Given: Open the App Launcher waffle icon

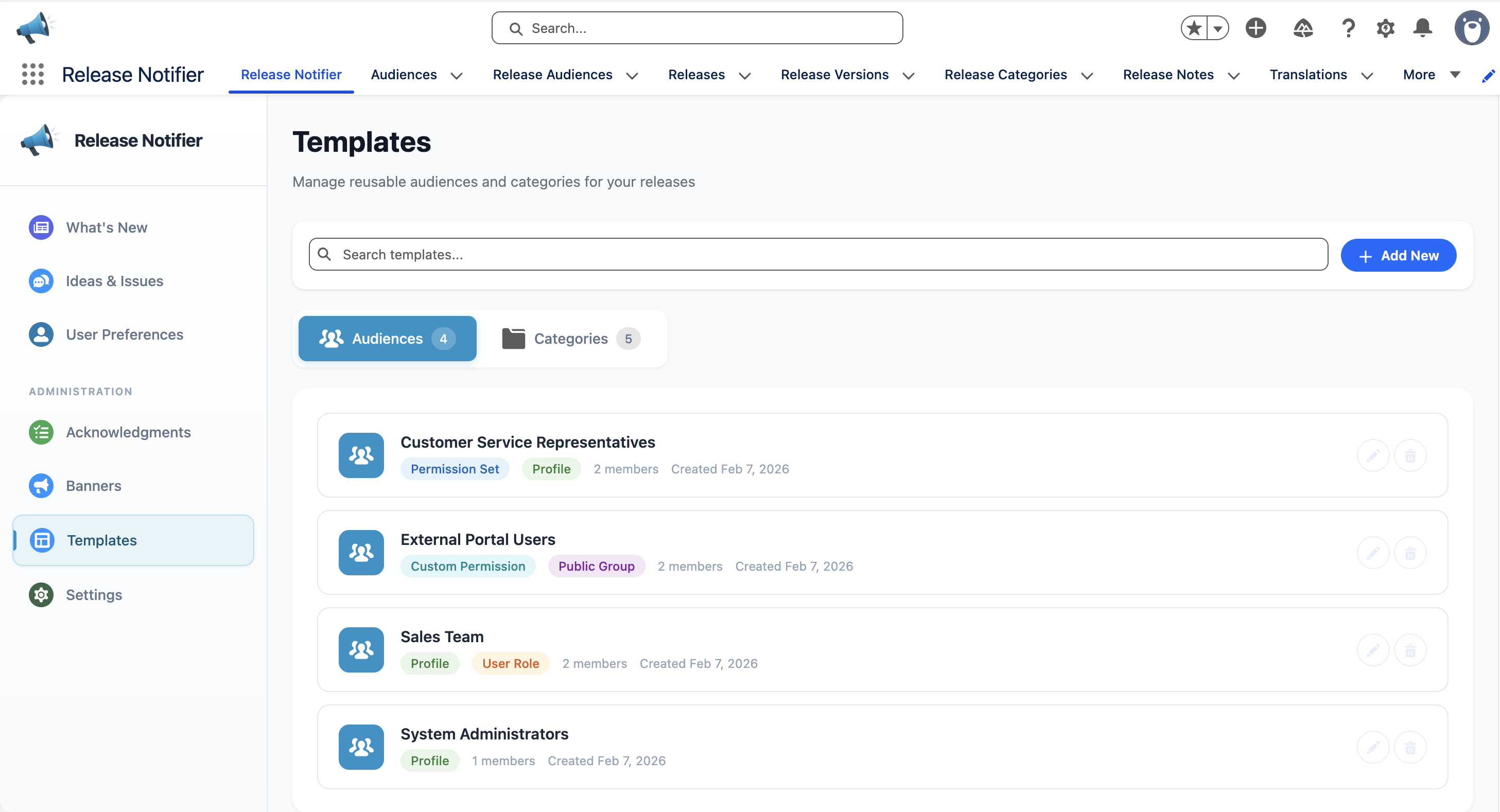Looking at the screenshot, I should coord(32,74).
